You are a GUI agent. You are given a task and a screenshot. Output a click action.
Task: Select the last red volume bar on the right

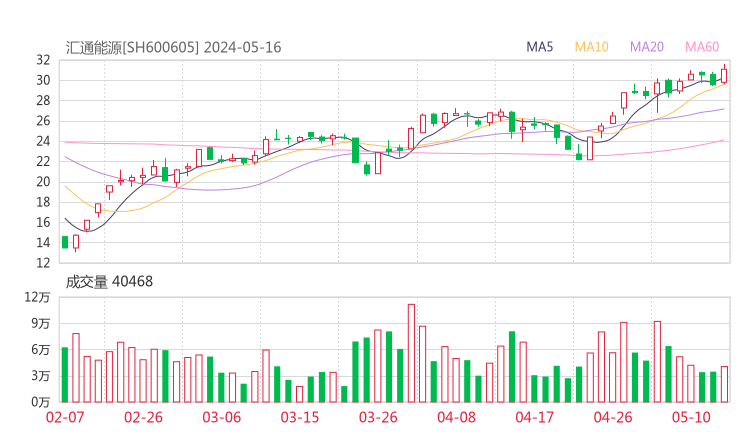pyautogui.click(x=724, y=384)
